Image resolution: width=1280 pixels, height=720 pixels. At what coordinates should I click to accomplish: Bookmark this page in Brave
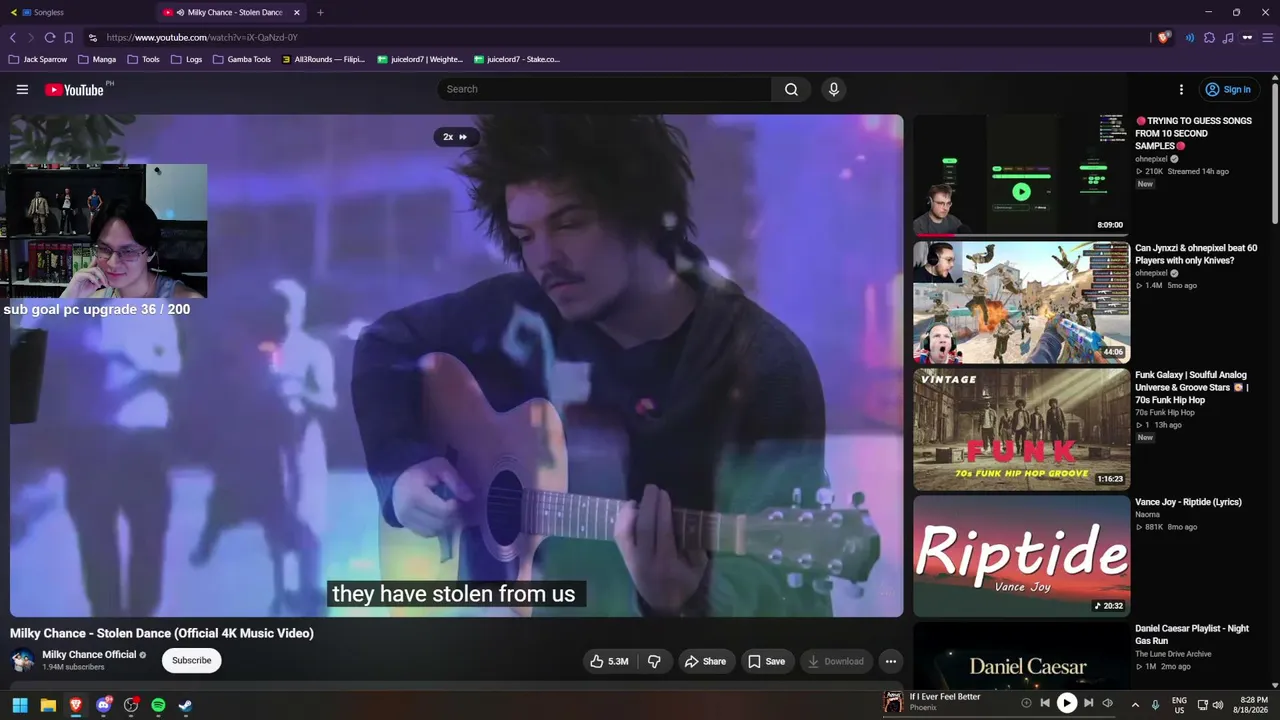[68, 37]
